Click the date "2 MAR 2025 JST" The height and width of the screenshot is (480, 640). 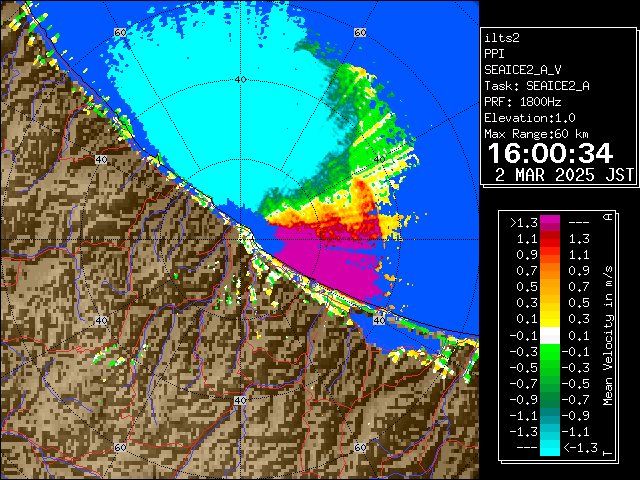[564, 175]
